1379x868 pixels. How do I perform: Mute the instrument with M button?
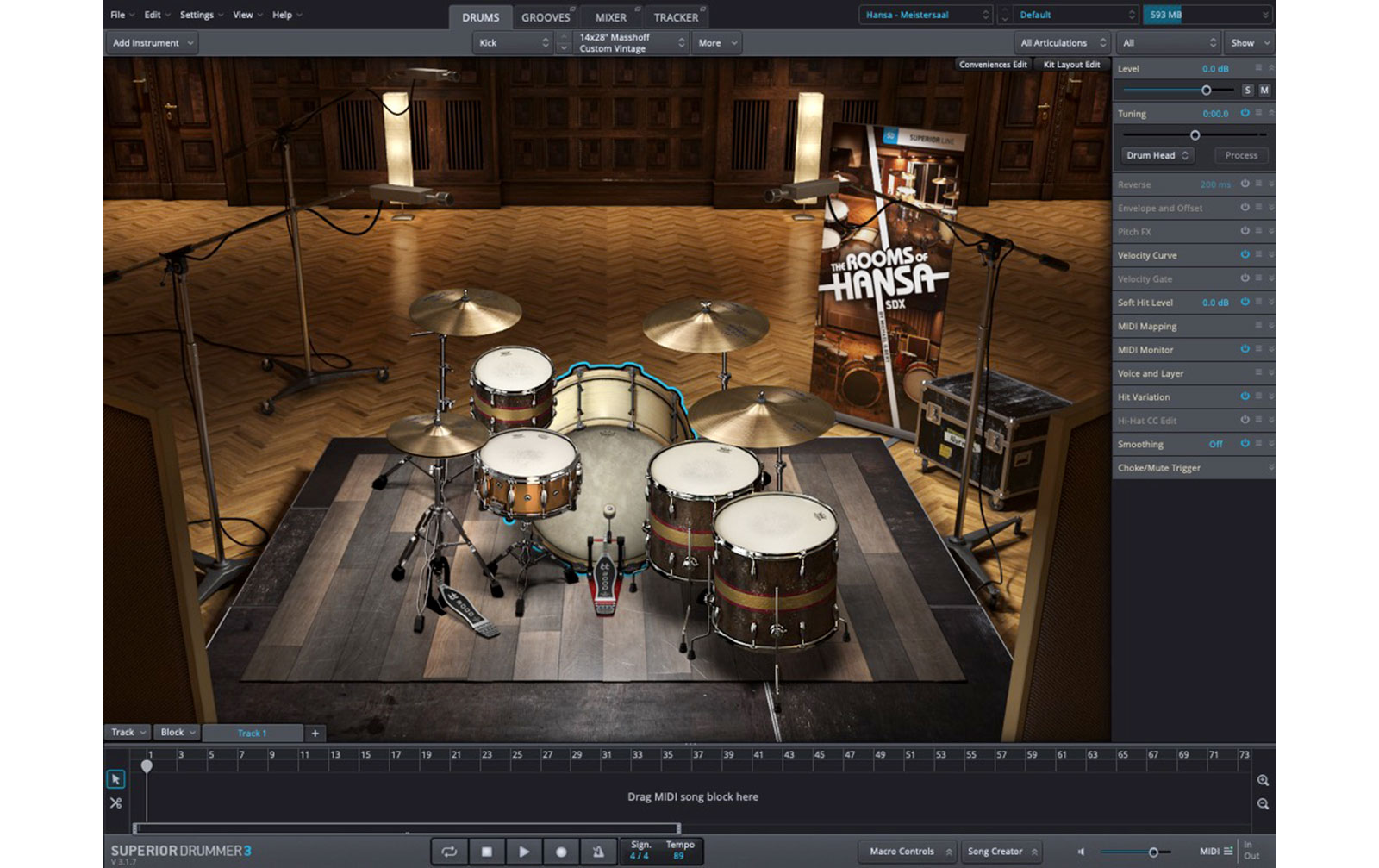(x=1264, y=91)
